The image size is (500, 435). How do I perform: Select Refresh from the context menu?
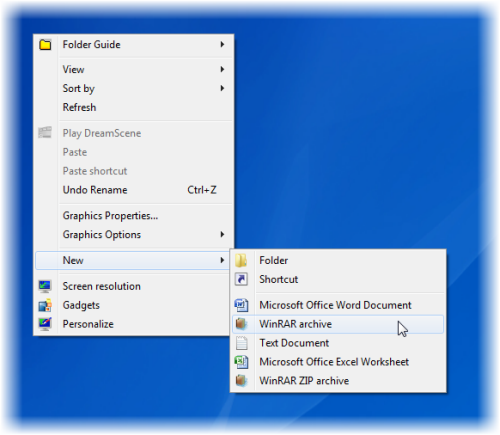133,107
